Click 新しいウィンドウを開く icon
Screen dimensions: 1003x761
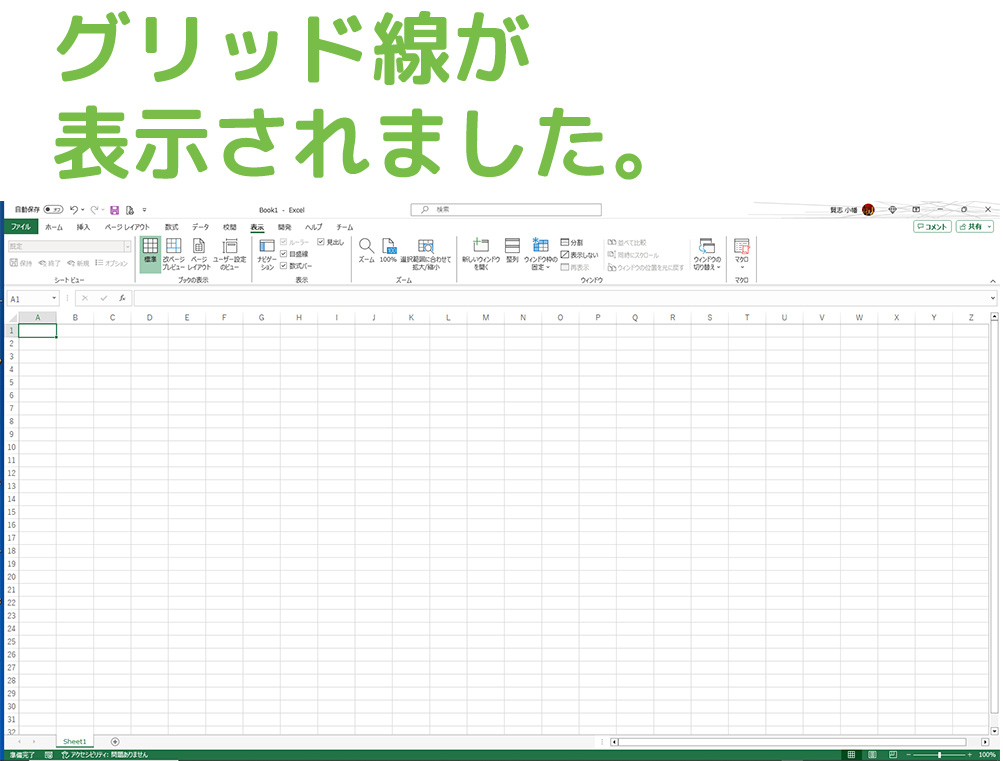coord(481,250)
